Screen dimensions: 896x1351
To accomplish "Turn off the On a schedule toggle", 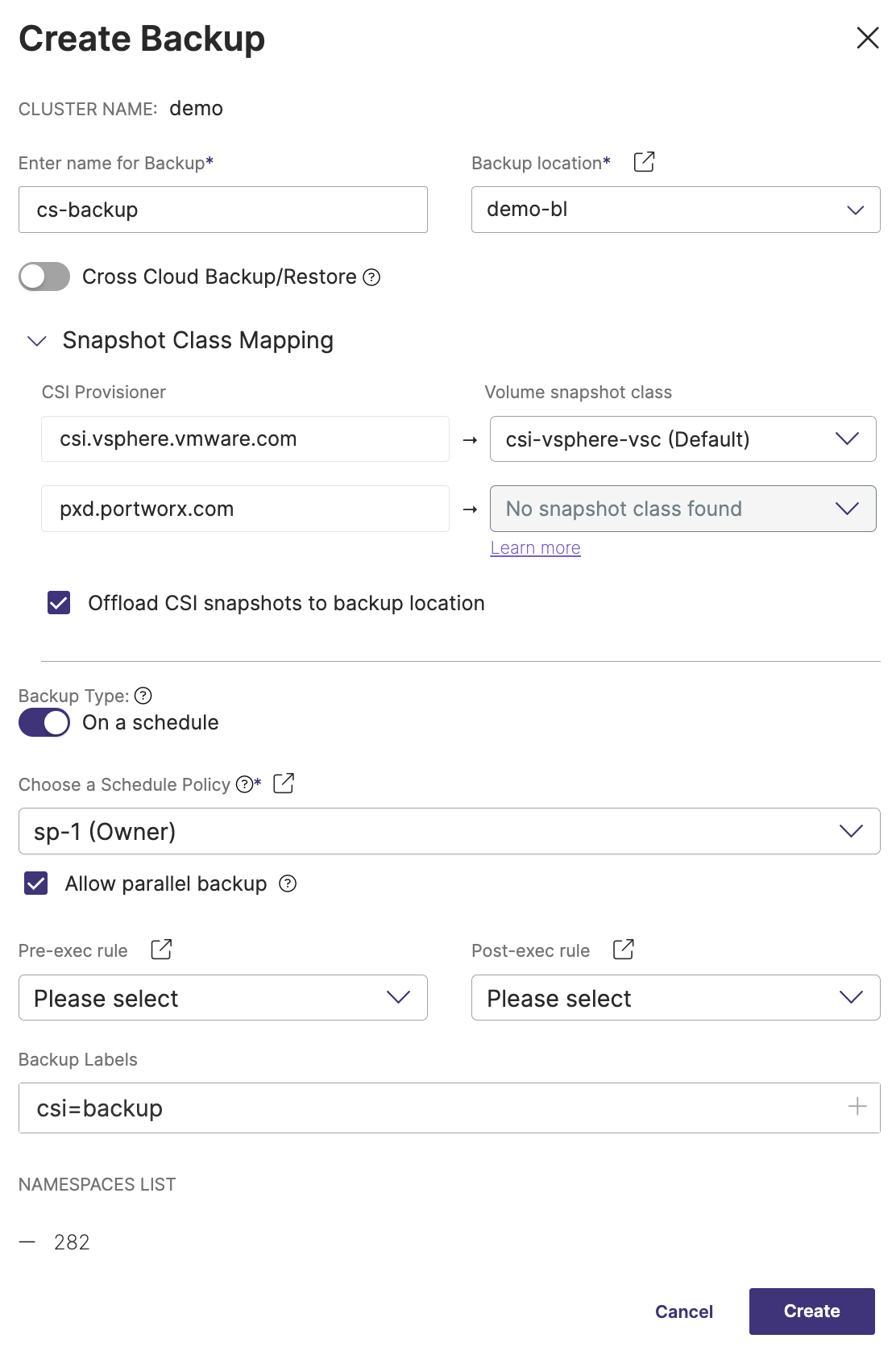I will [x=44, y=722].
